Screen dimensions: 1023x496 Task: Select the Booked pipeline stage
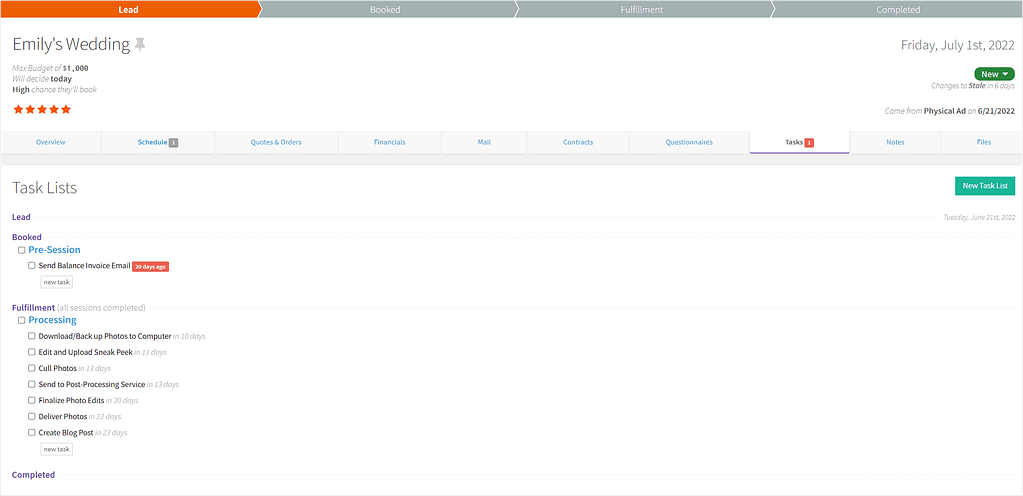385,9
